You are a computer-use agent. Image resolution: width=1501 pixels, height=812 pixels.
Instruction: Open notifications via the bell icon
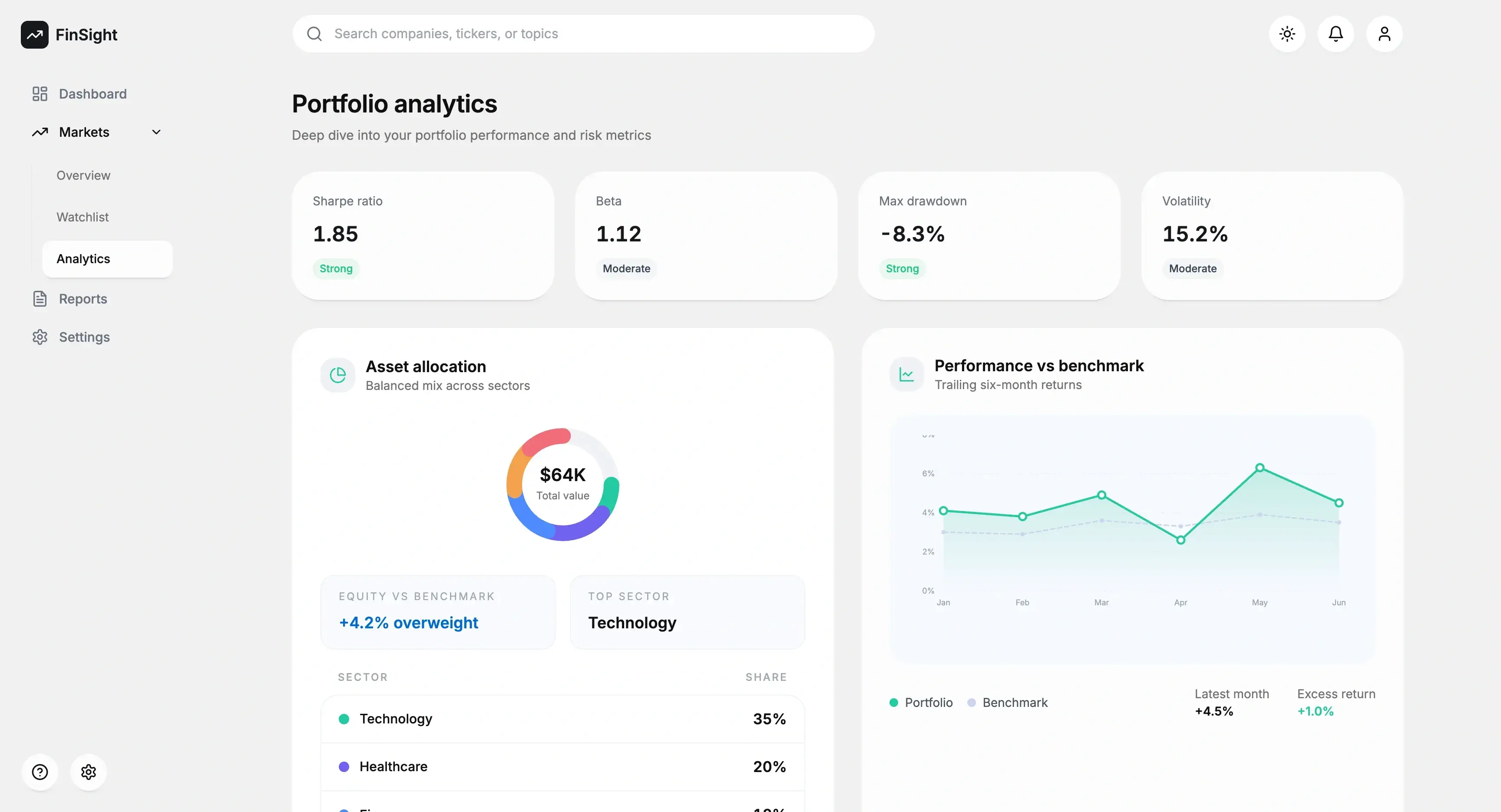click(x=1336, y=33)
